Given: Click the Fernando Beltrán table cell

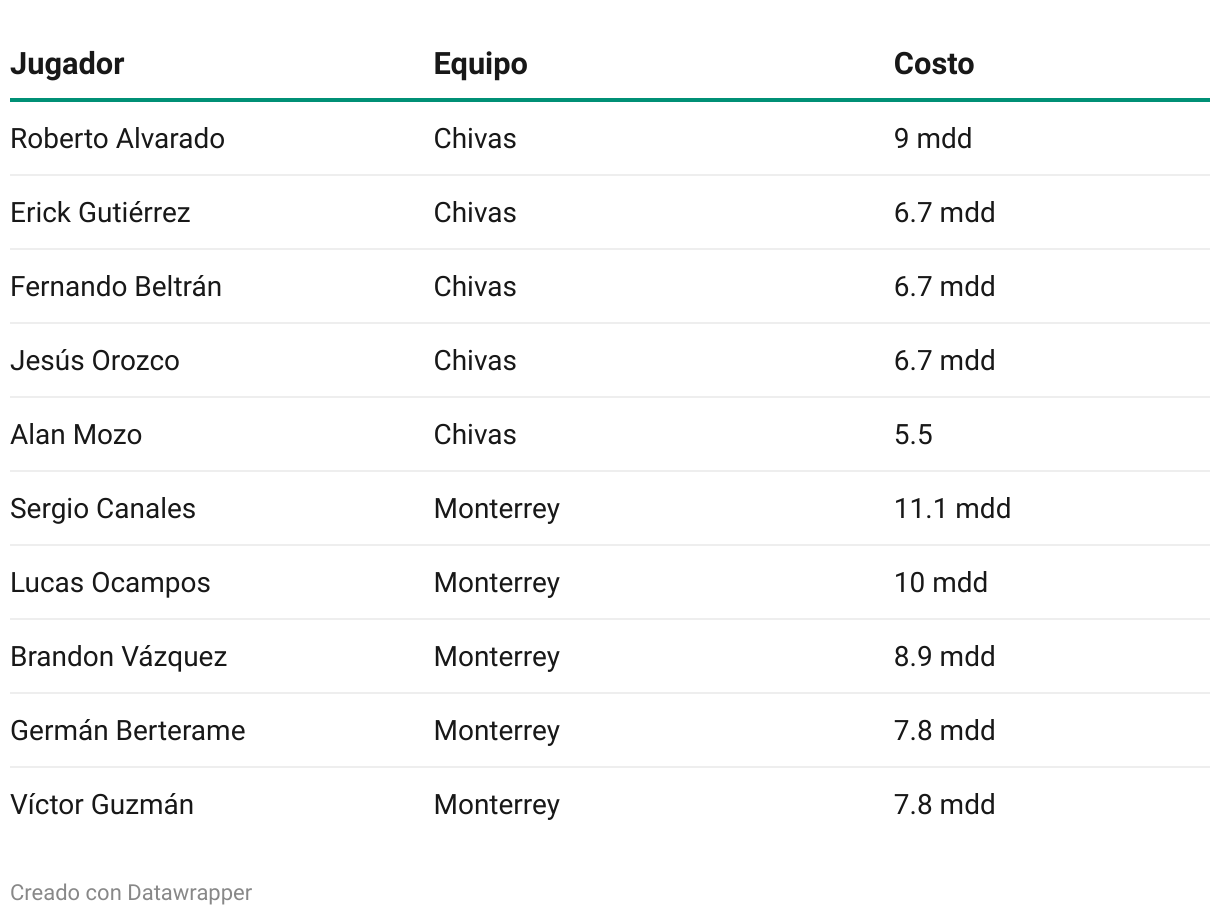Looking at the screenshot, I should pos(116,286).
